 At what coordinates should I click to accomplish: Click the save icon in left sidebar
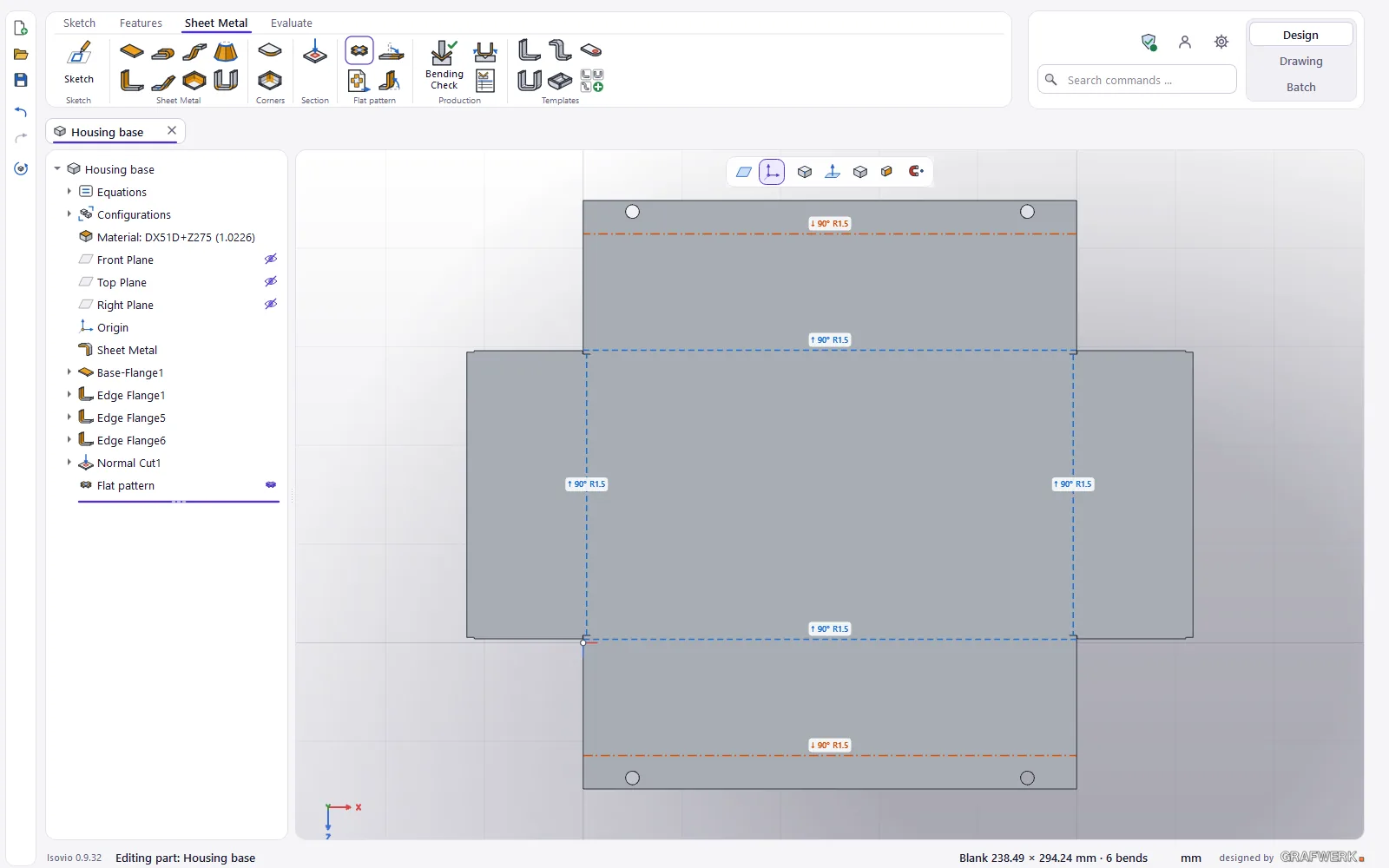[x=21, y=80]
